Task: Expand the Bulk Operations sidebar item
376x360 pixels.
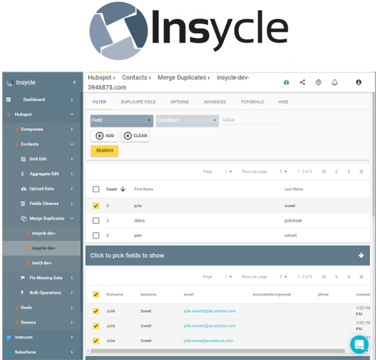Action: coord(72,293)
